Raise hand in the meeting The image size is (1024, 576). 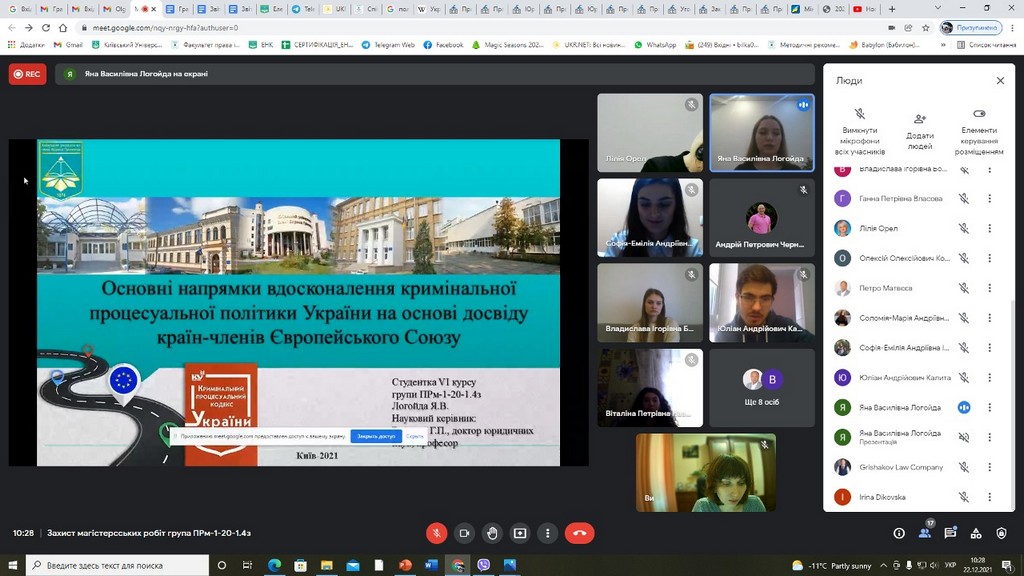[492, 533]
